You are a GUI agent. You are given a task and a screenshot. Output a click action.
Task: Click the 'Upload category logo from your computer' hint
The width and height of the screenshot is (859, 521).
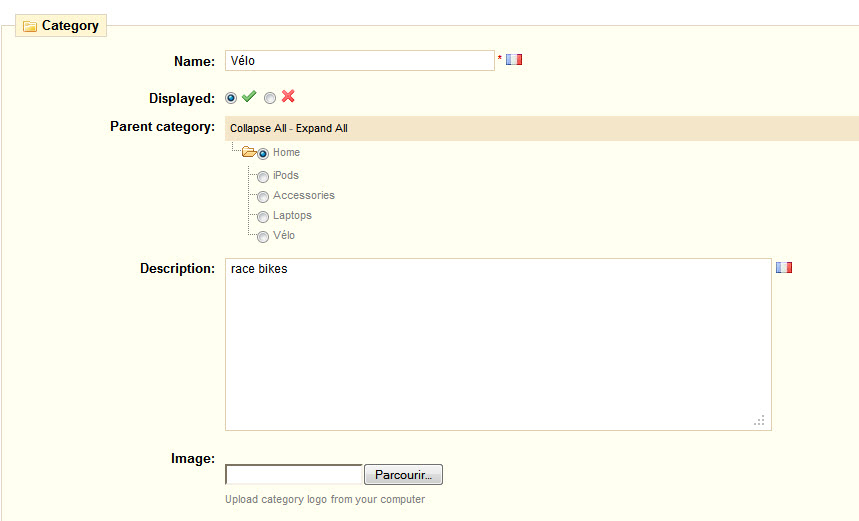(x=325, y=499)
